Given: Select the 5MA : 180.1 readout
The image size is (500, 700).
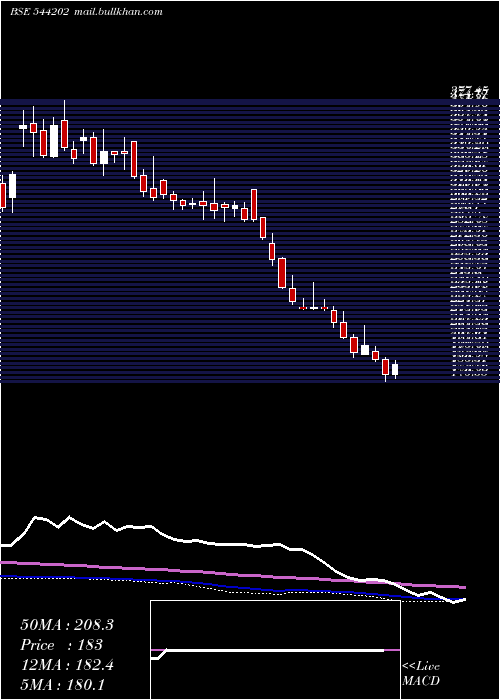Looking at the screenshot, I should pos(62,684).
